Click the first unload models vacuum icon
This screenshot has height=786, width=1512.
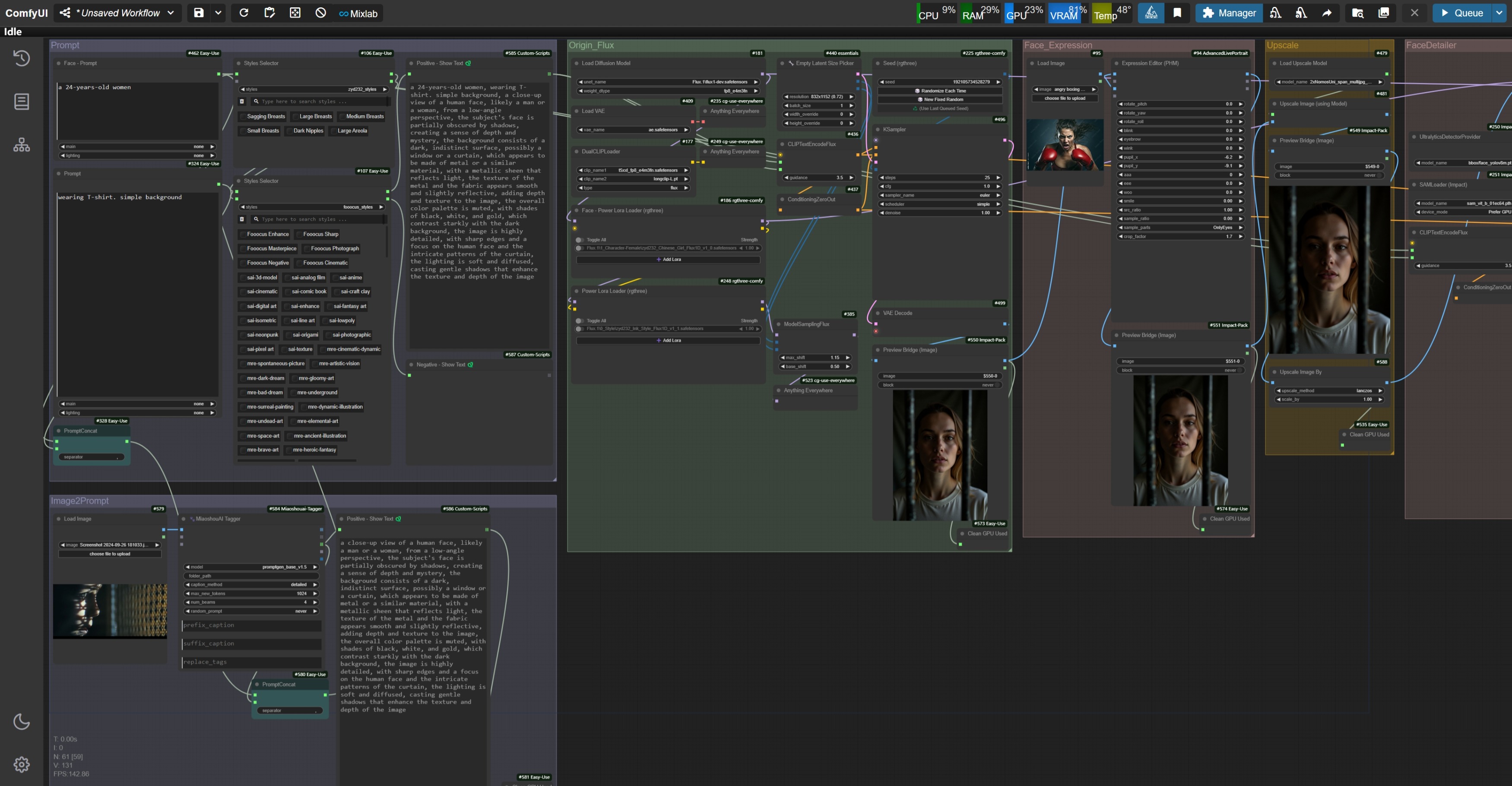[1275, 13]
